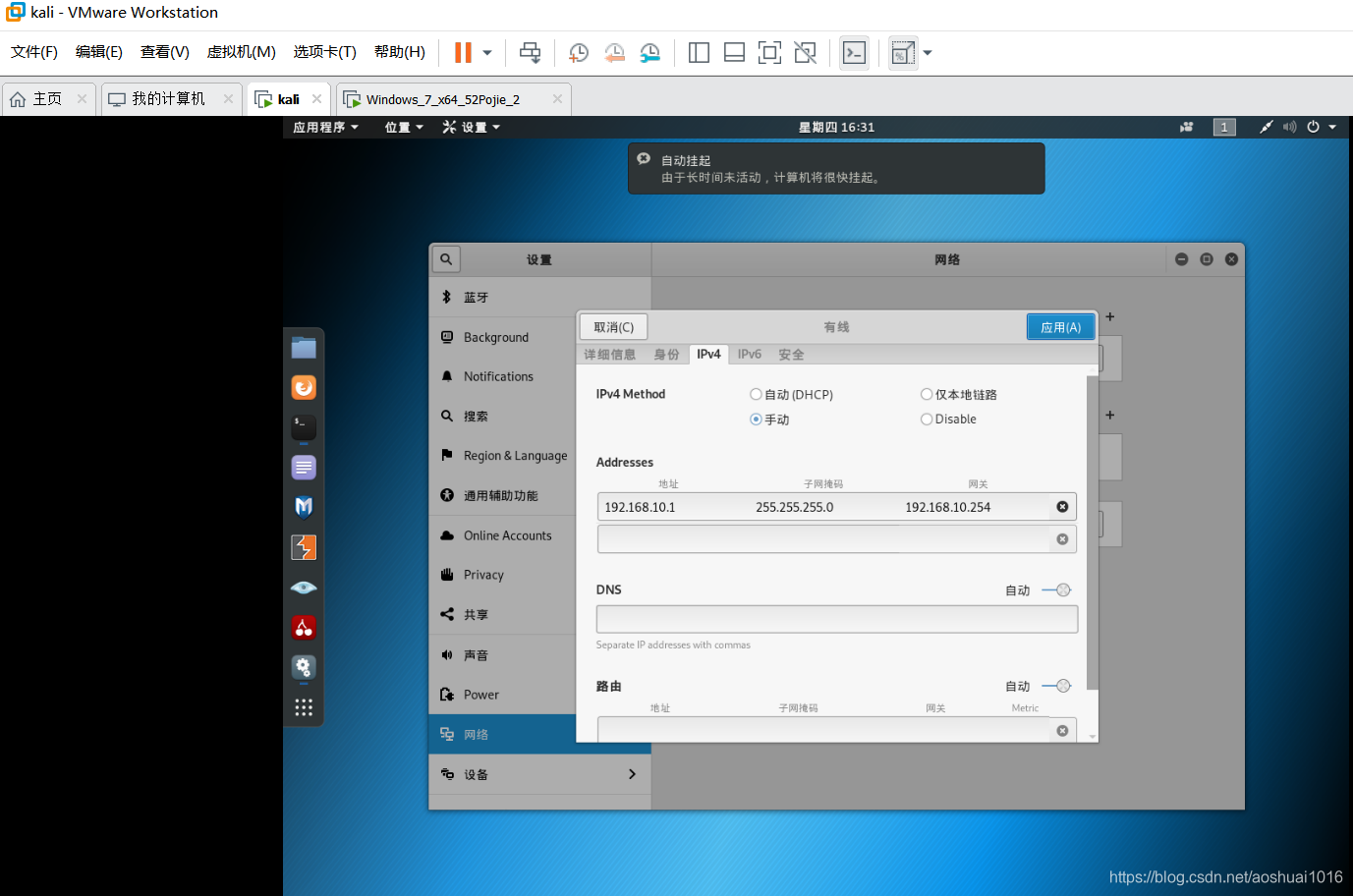
Task: Click the stretch guest display icon
Action: [x=903, y=53]
